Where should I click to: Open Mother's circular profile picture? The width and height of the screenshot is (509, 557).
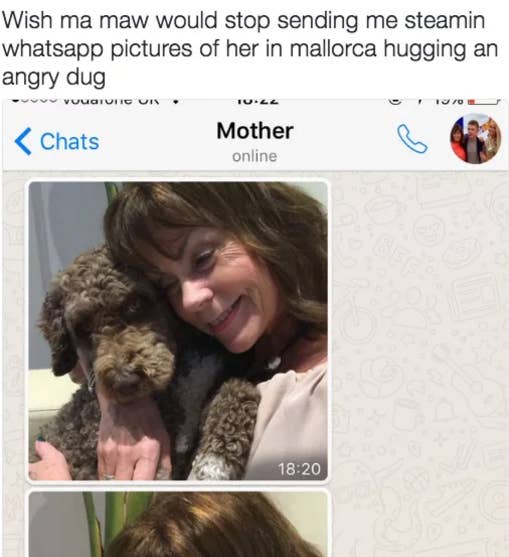coord(476,139)
